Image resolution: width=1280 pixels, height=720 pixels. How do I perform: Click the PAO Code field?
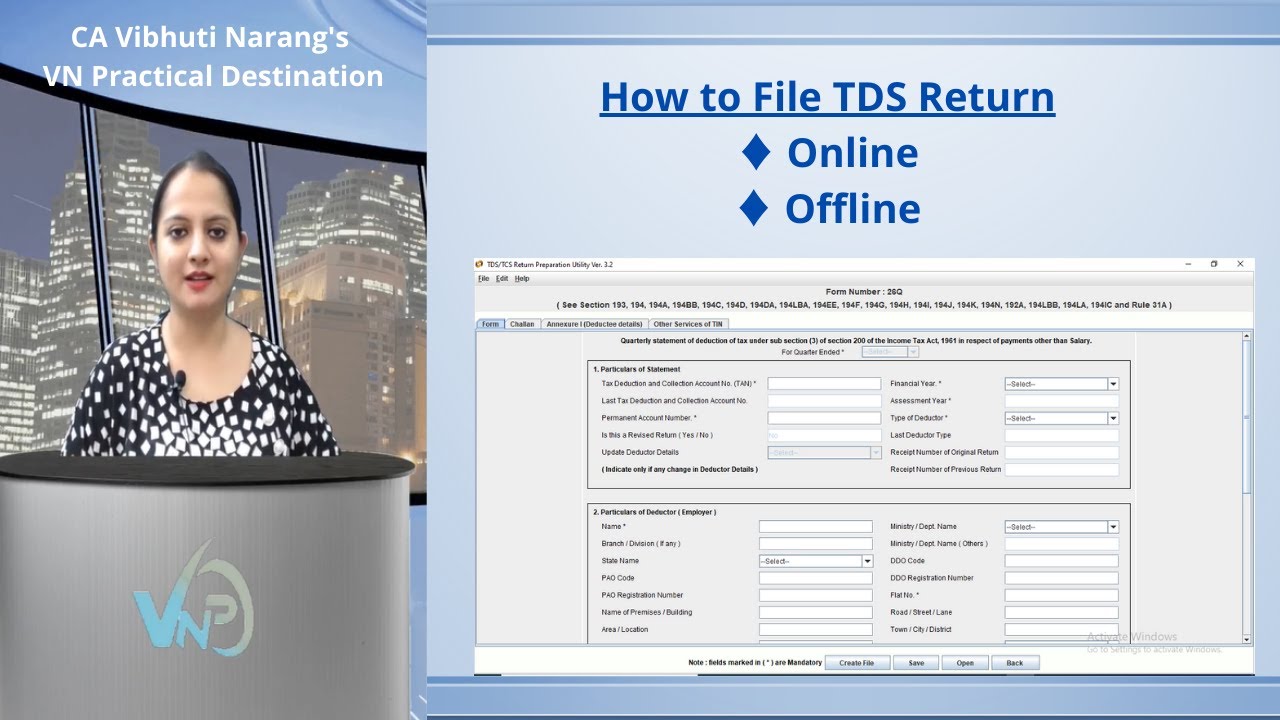click(816, 578)
